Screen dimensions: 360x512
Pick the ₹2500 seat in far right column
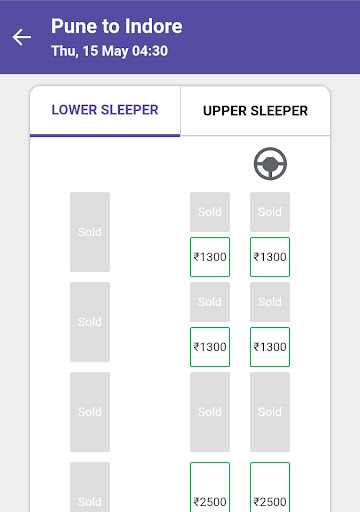270,487
